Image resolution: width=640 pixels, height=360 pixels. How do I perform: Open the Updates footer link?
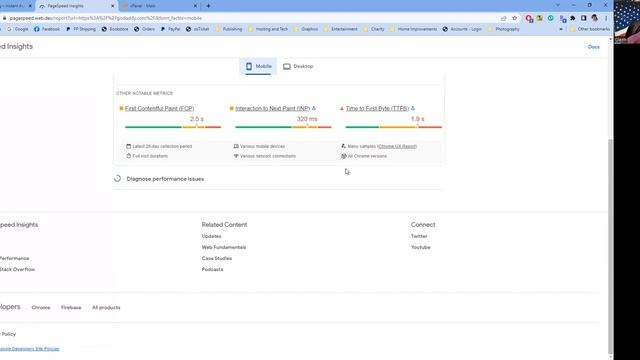pyautogui.click(x=211, y=236)
